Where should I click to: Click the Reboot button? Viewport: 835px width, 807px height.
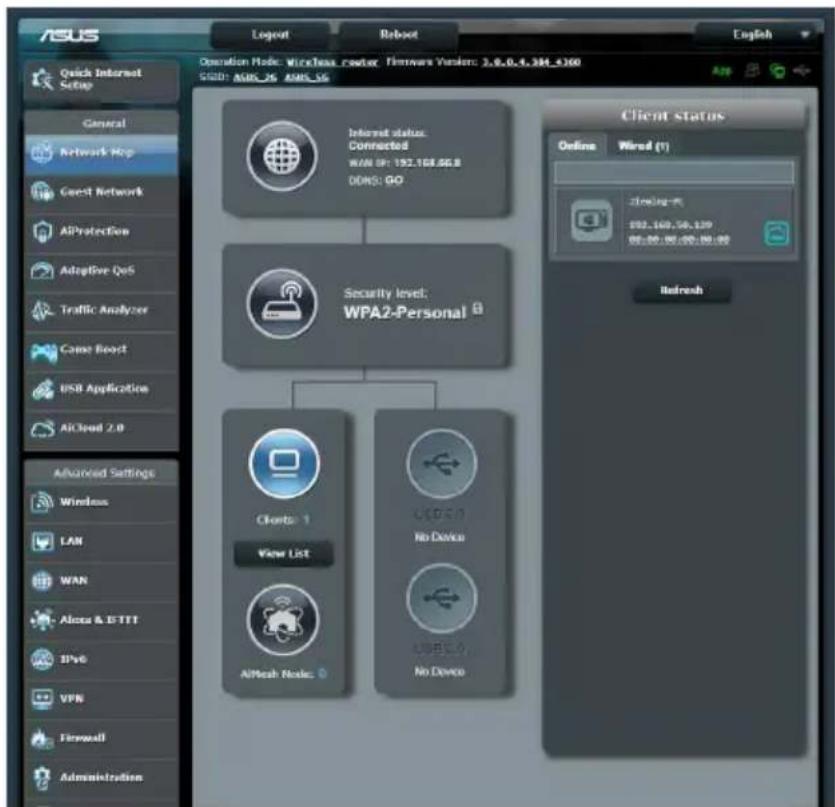[x=398, y=35]
